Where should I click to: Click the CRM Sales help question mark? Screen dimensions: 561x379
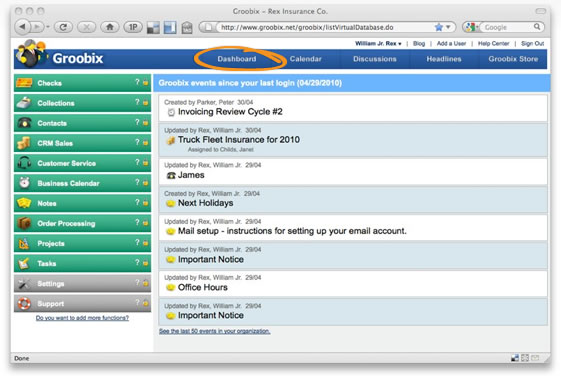coord(137,142)
